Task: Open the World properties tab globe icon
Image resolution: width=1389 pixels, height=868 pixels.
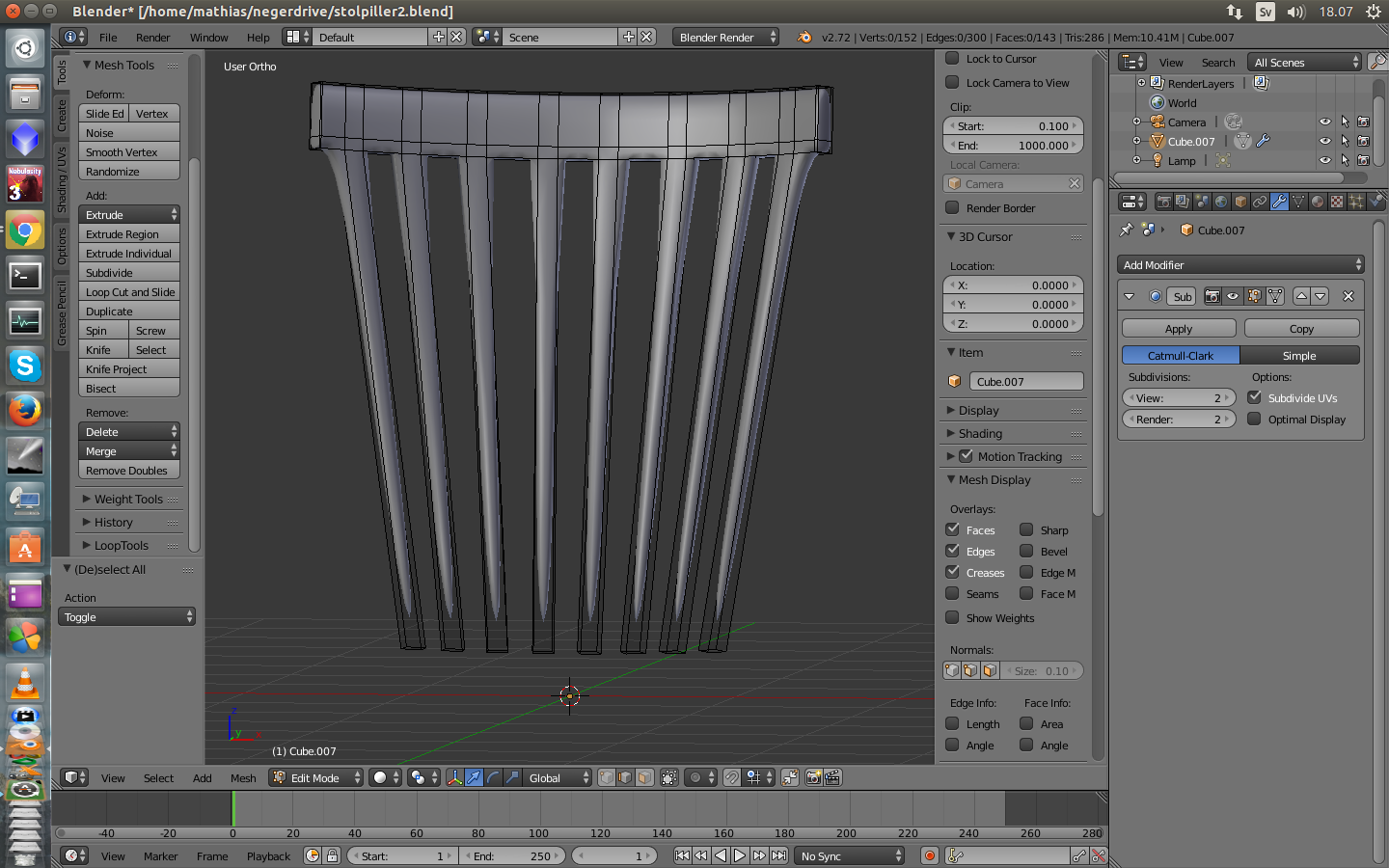Action: click(x=1221, y=202)
